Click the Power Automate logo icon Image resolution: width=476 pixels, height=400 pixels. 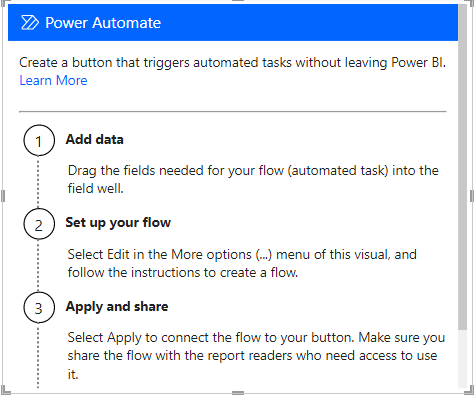[30, 23]
